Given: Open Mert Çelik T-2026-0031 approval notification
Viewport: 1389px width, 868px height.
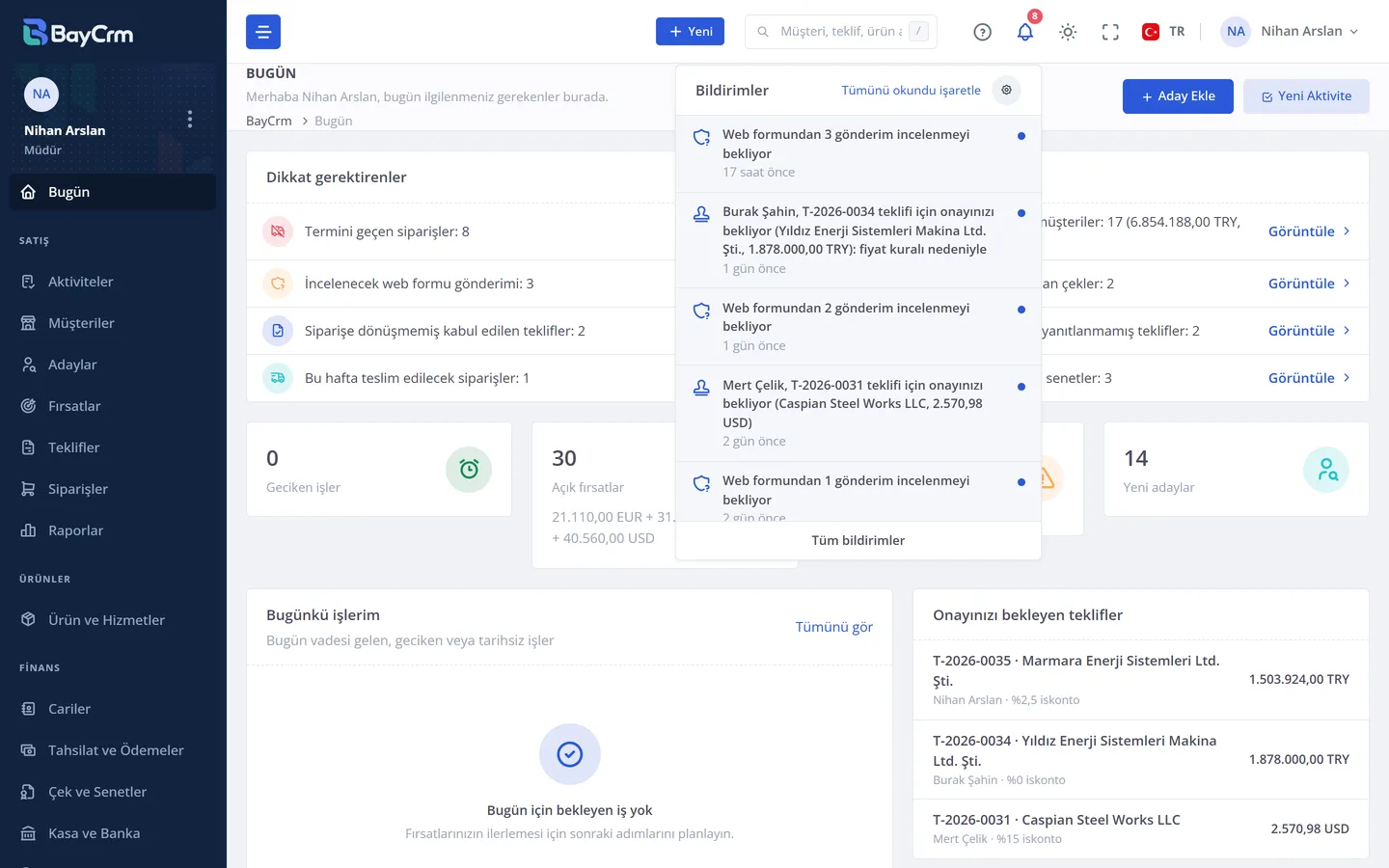Looking at the screenshot, I should pos(858,413).
